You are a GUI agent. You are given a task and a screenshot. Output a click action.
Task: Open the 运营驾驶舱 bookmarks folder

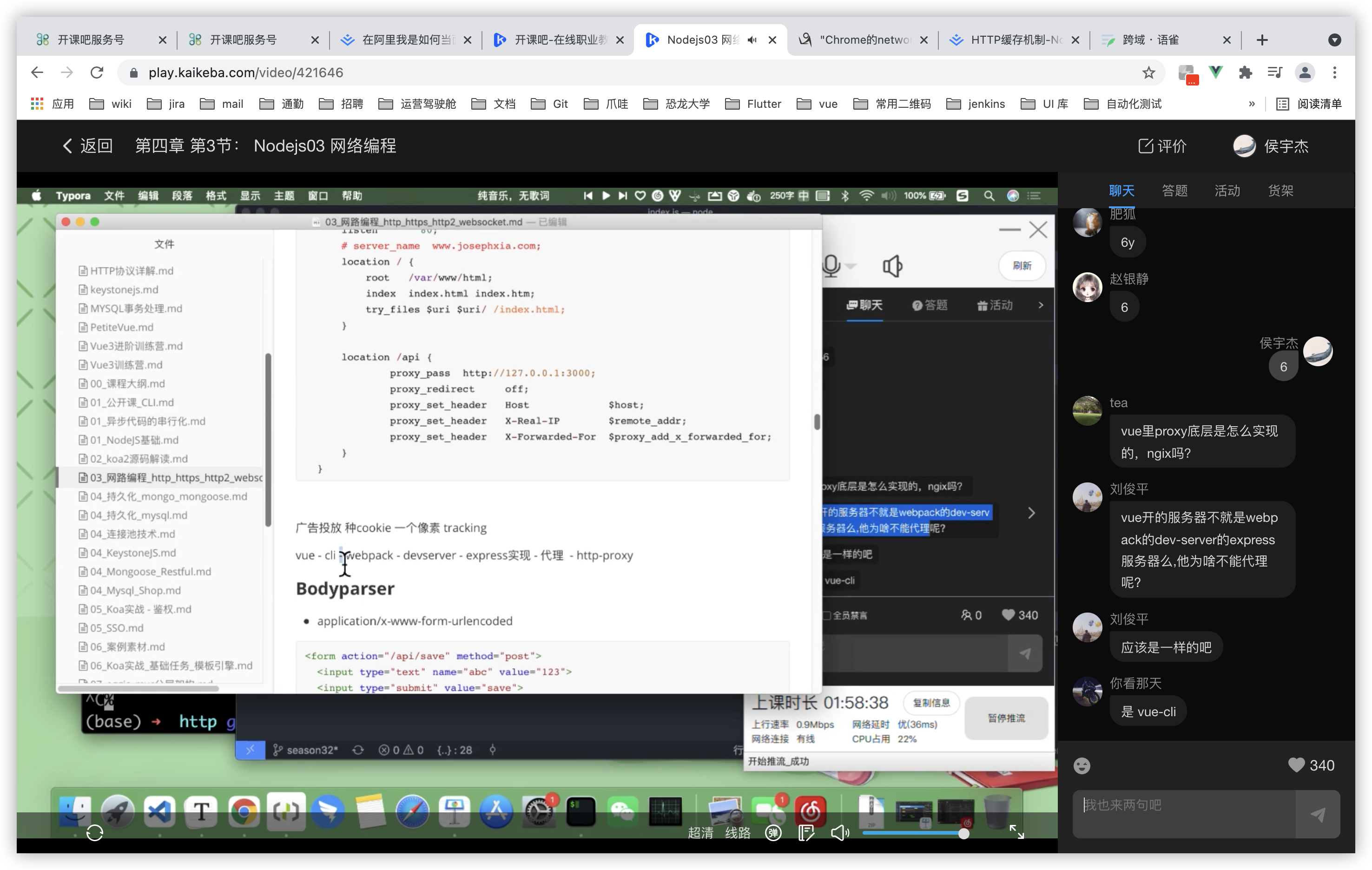click(x=417, y=104)
